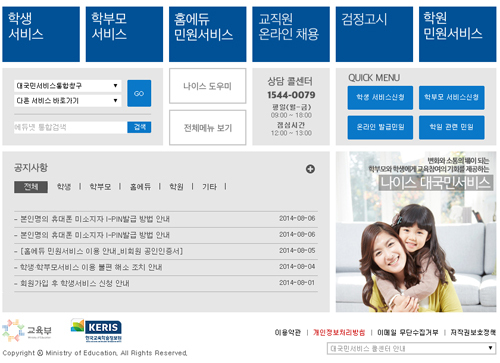Click the 검색 search button
The image size is (500, 363).
[x=139, y=127]
